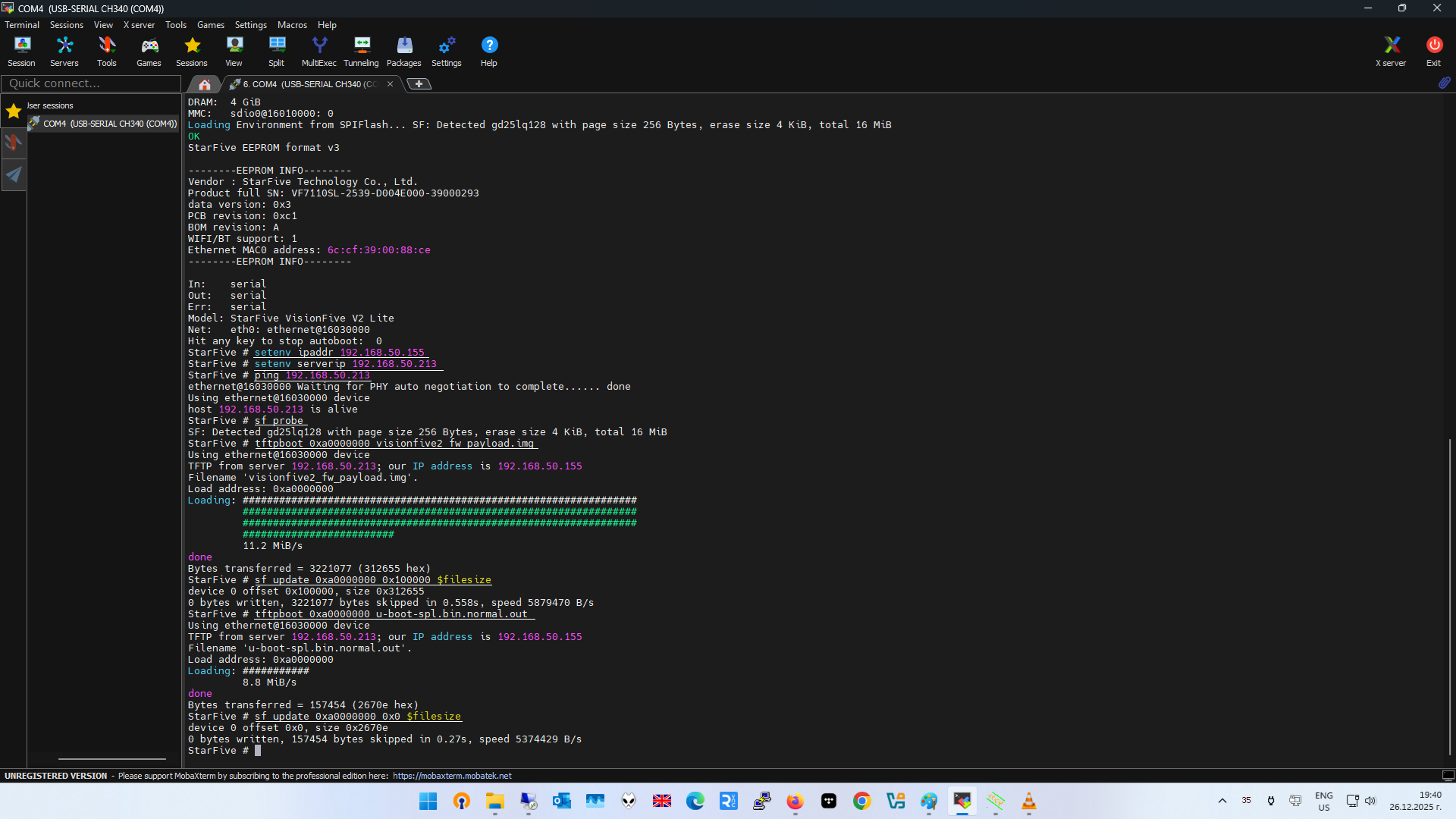This screenshot has width=1456, height=819.
Task: Click the paperclip attach icon
Action: point(1444,83)
